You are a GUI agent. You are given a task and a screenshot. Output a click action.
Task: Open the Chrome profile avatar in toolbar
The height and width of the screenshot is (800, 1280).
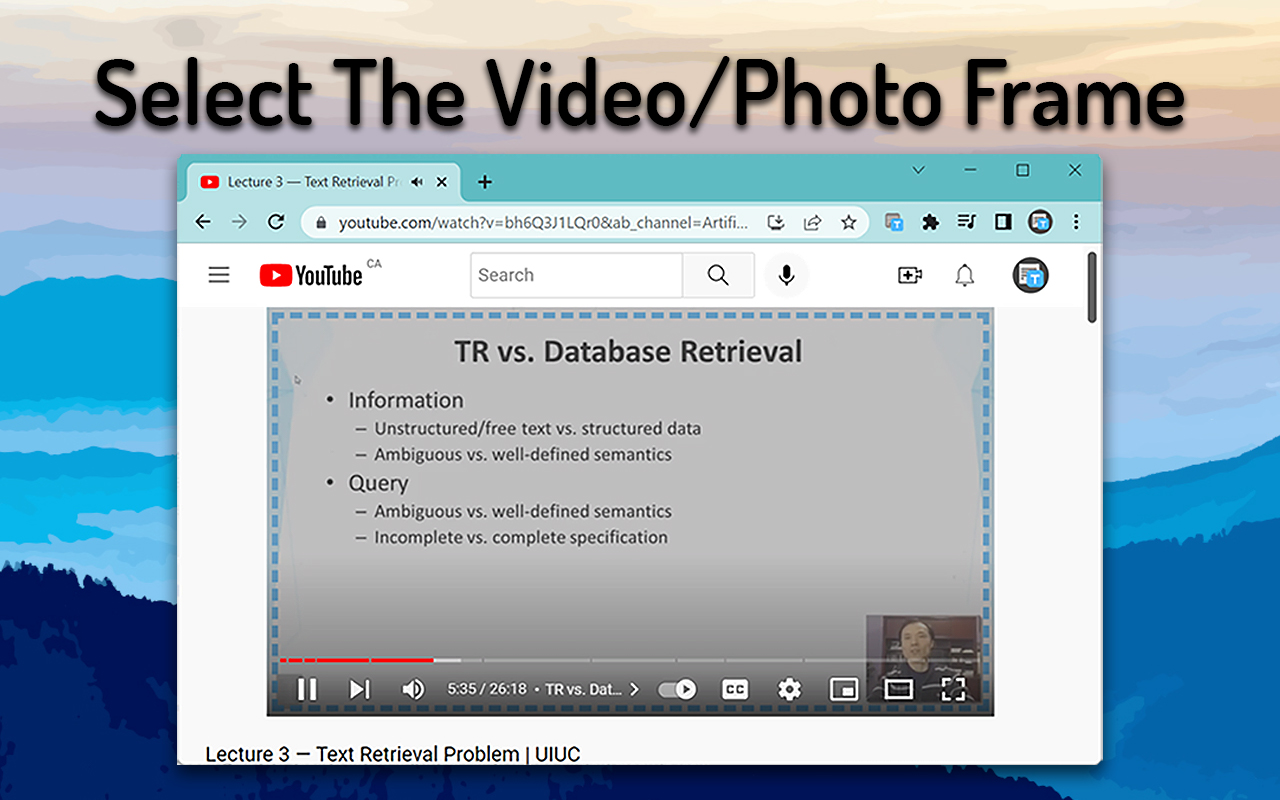[1040, 222]
